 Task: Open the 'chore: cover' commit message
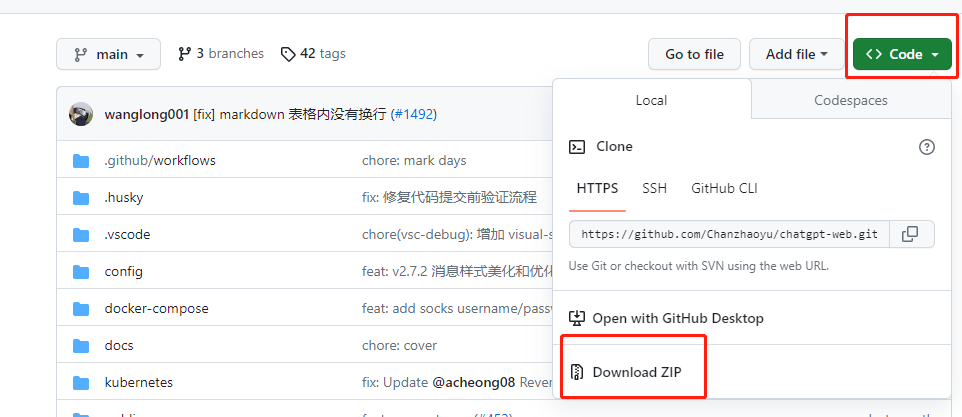click(399, 345)
